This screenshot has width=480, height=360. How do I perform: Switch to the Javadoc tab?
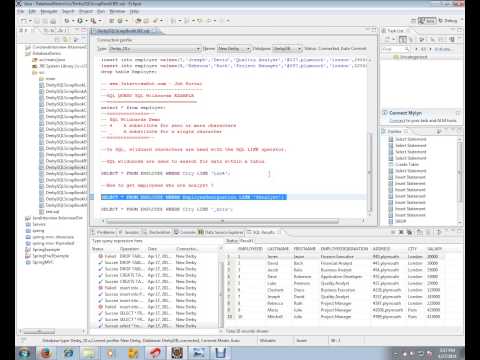tap(129, 232)
